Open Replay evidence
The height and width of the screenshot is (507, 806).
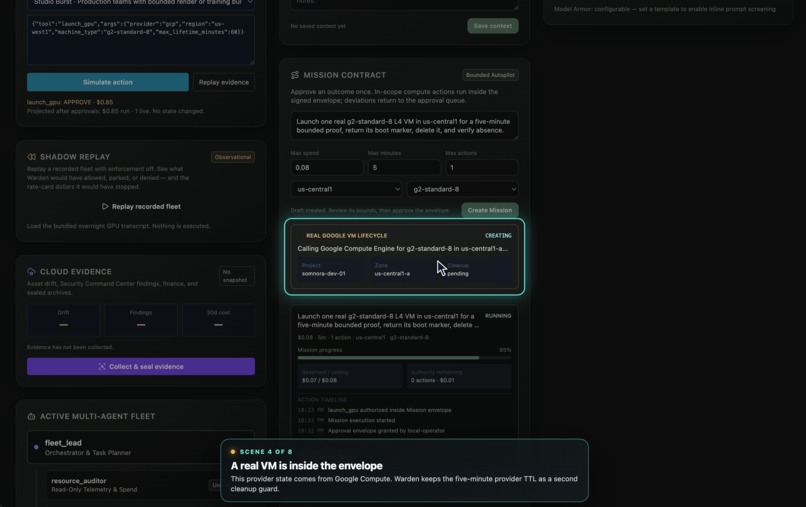point(224,82)
